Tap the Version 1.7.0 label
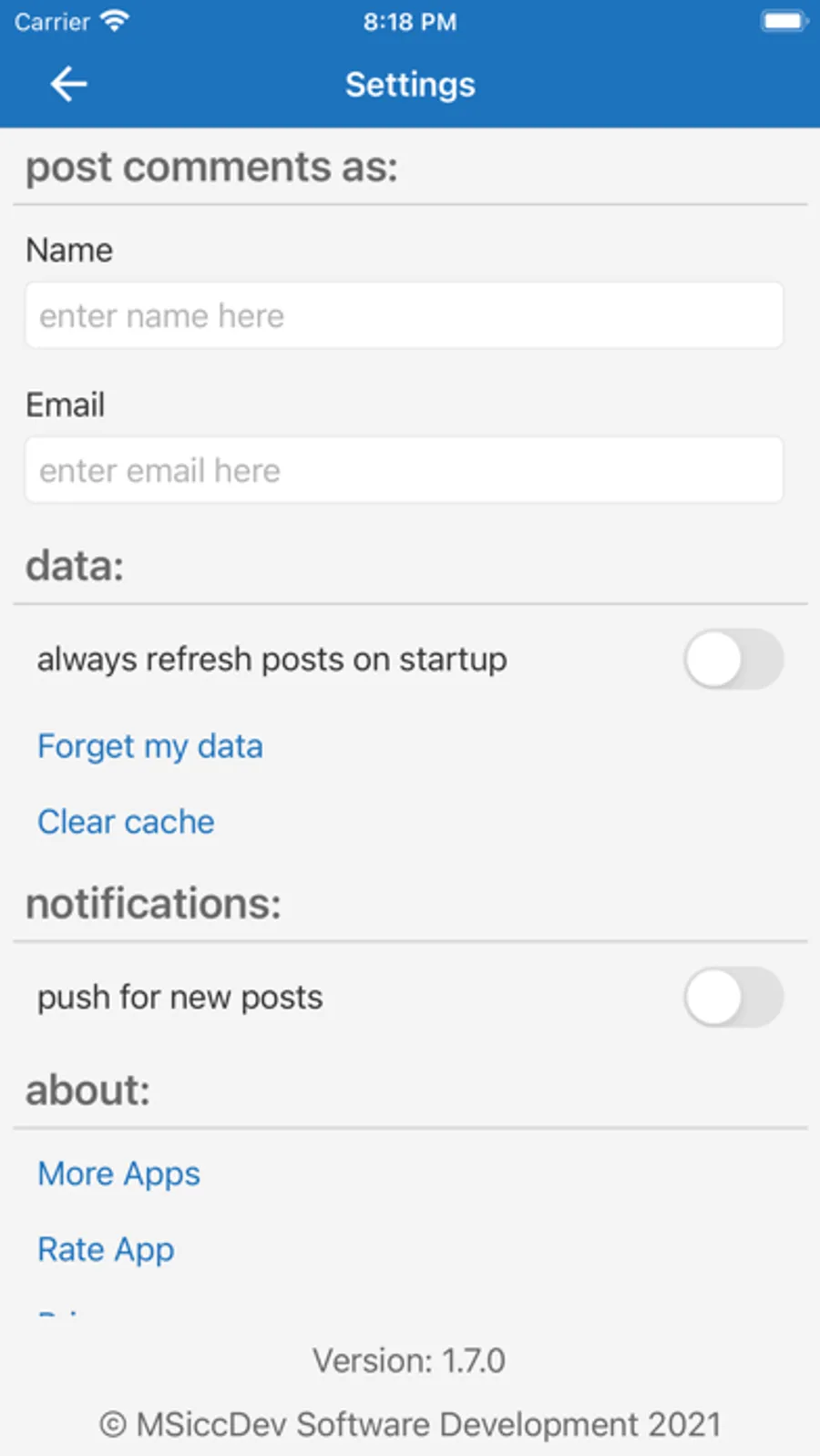Viewport: 820px width, 1456px height. [x=409, y=1360]
